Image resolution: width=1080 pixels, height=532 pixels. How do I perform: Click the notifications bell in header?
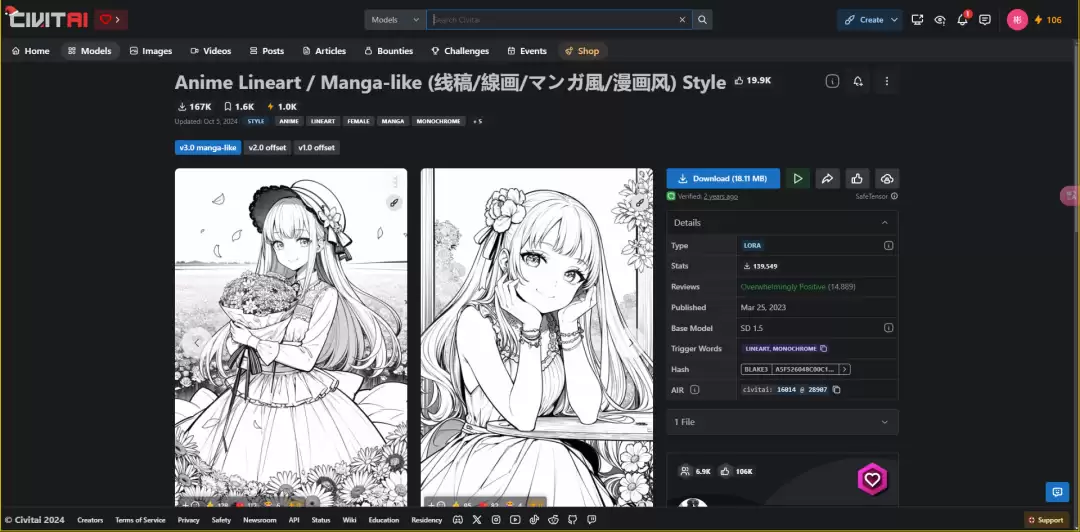click(x=962, y=20)
